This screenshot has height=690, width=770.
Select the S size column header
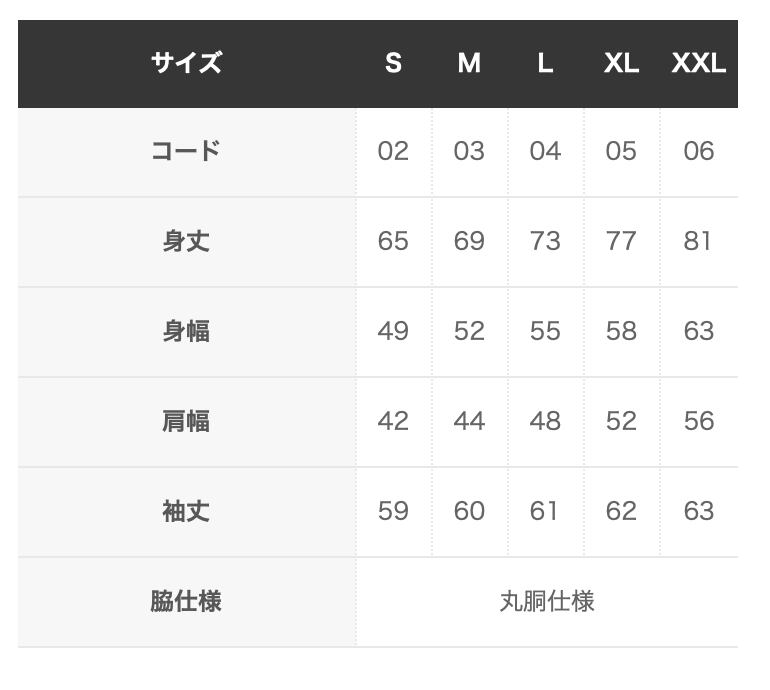pyautogui.click(x=393, y=64)
